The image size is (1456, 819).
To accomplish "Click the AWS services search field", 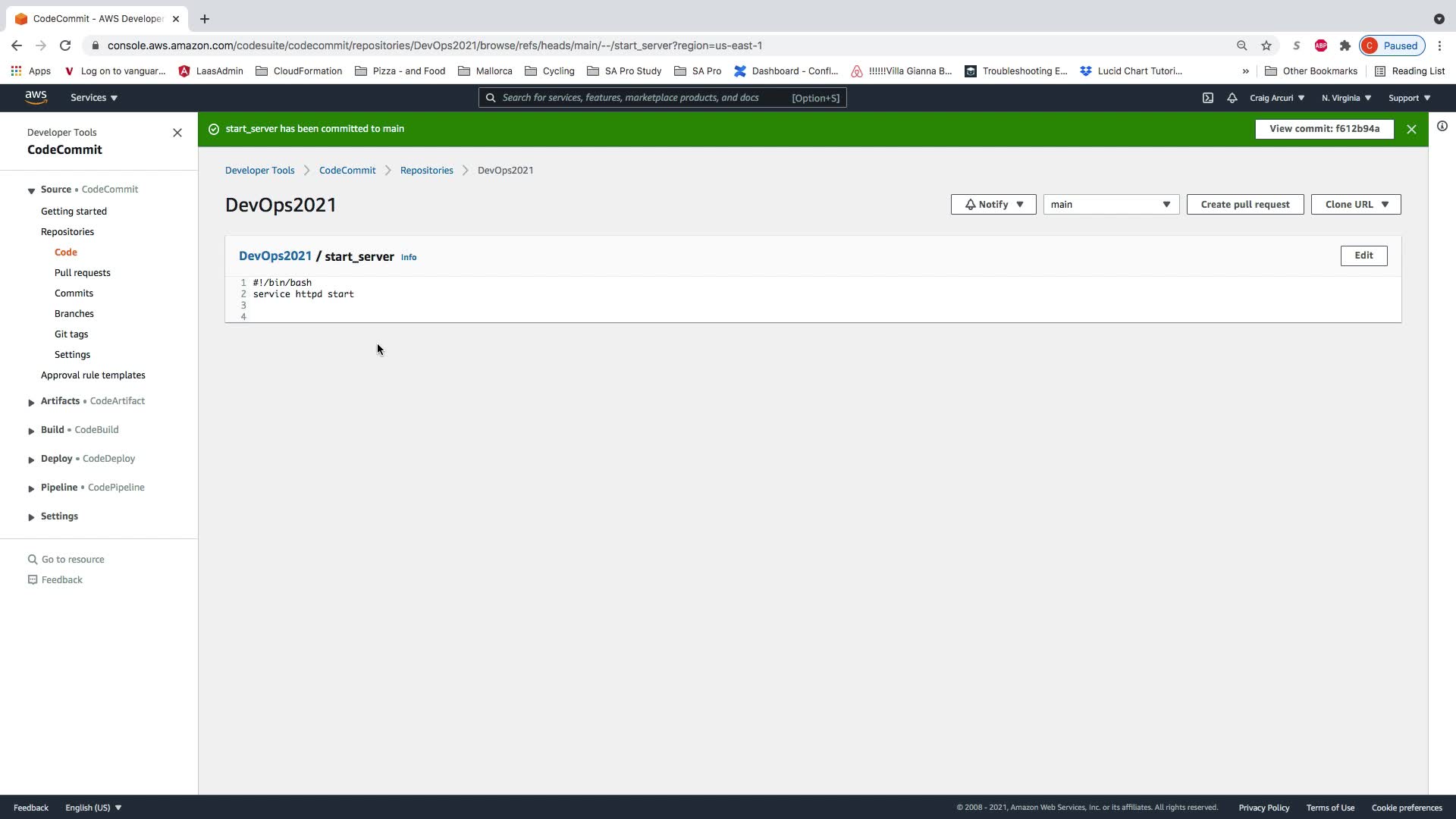I will 645,98.
